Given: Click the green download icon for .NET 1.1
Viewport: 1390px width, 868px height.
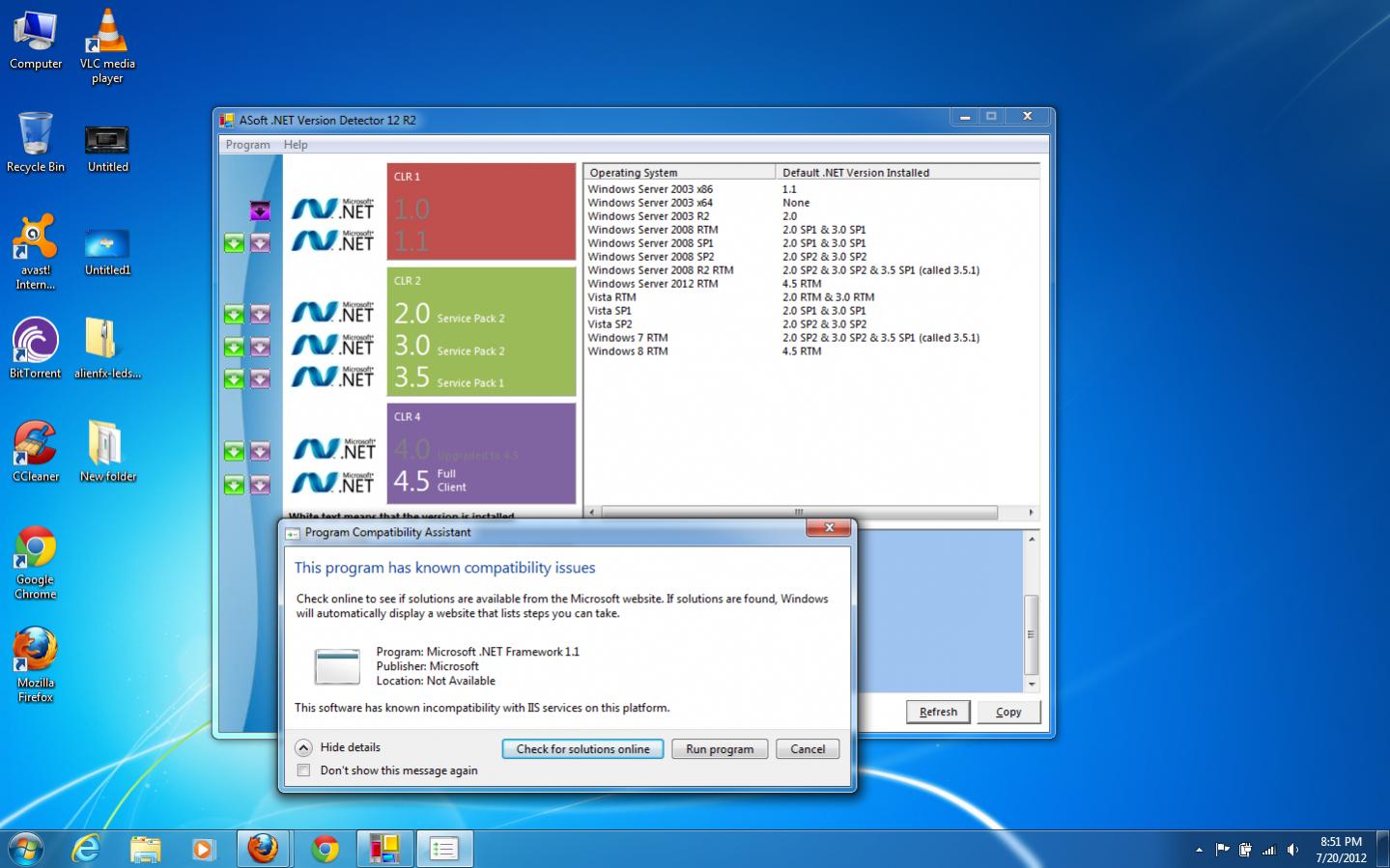Looking at the screenshot, I should pos(234,242).
